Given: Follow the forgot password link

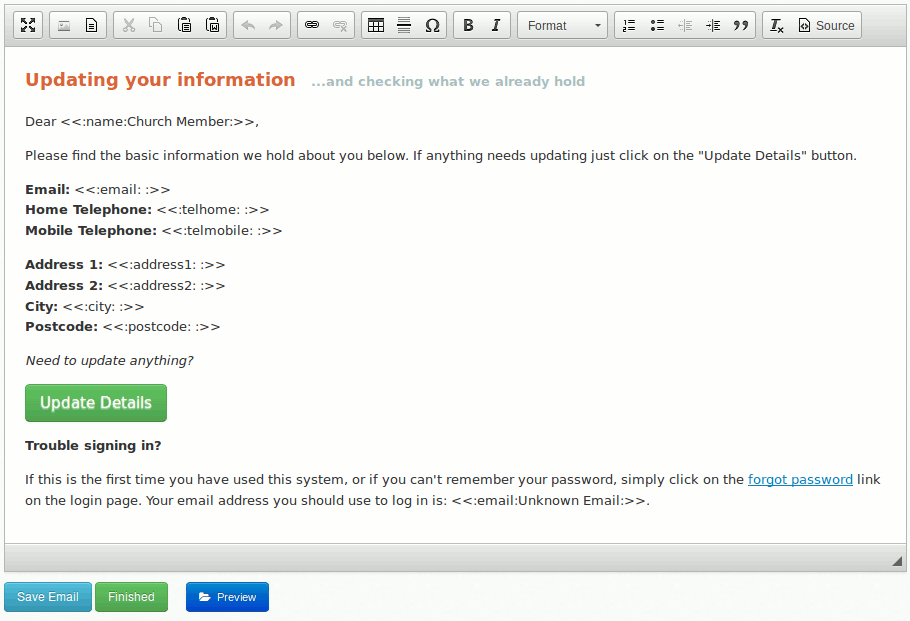Looking at the screenshot, I should (800, 479).
